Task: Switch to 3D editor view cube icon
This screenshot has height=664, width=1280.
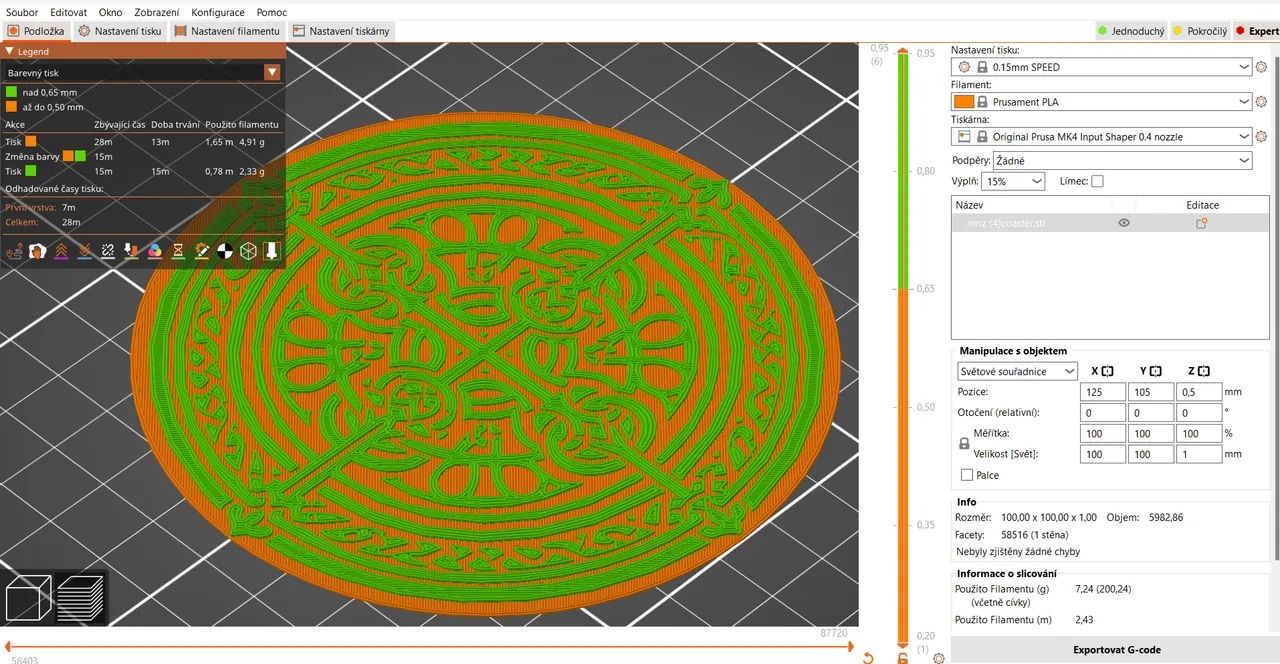Action: tap(28, 597)
